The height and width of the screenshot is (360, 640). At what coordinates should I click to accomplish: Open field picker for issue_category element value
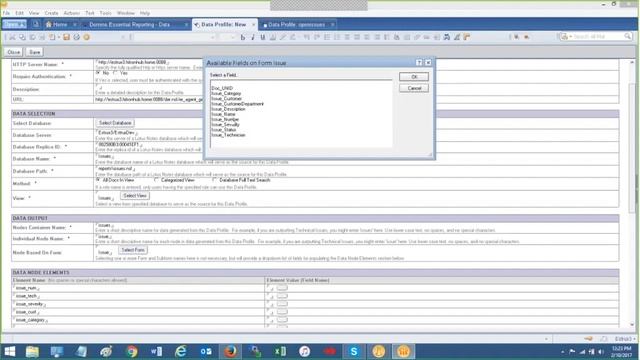[x=282, y=320]
